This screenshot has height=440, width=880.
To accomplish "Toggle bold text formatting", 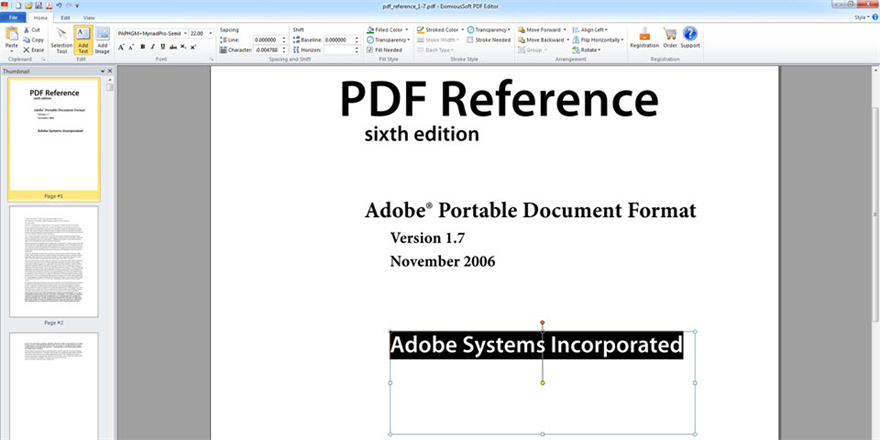I will tap(141, 46).
